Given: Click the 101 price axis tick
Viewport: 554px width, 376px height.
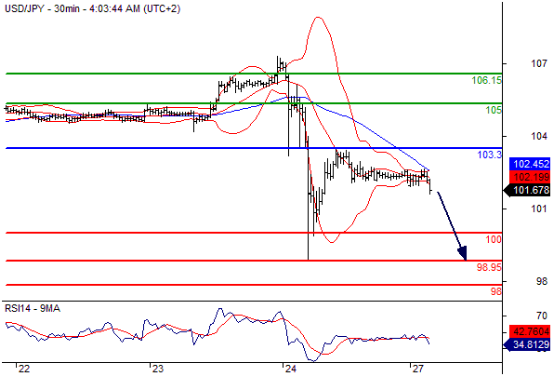Looking at the screenshot, I should point(539,209).
